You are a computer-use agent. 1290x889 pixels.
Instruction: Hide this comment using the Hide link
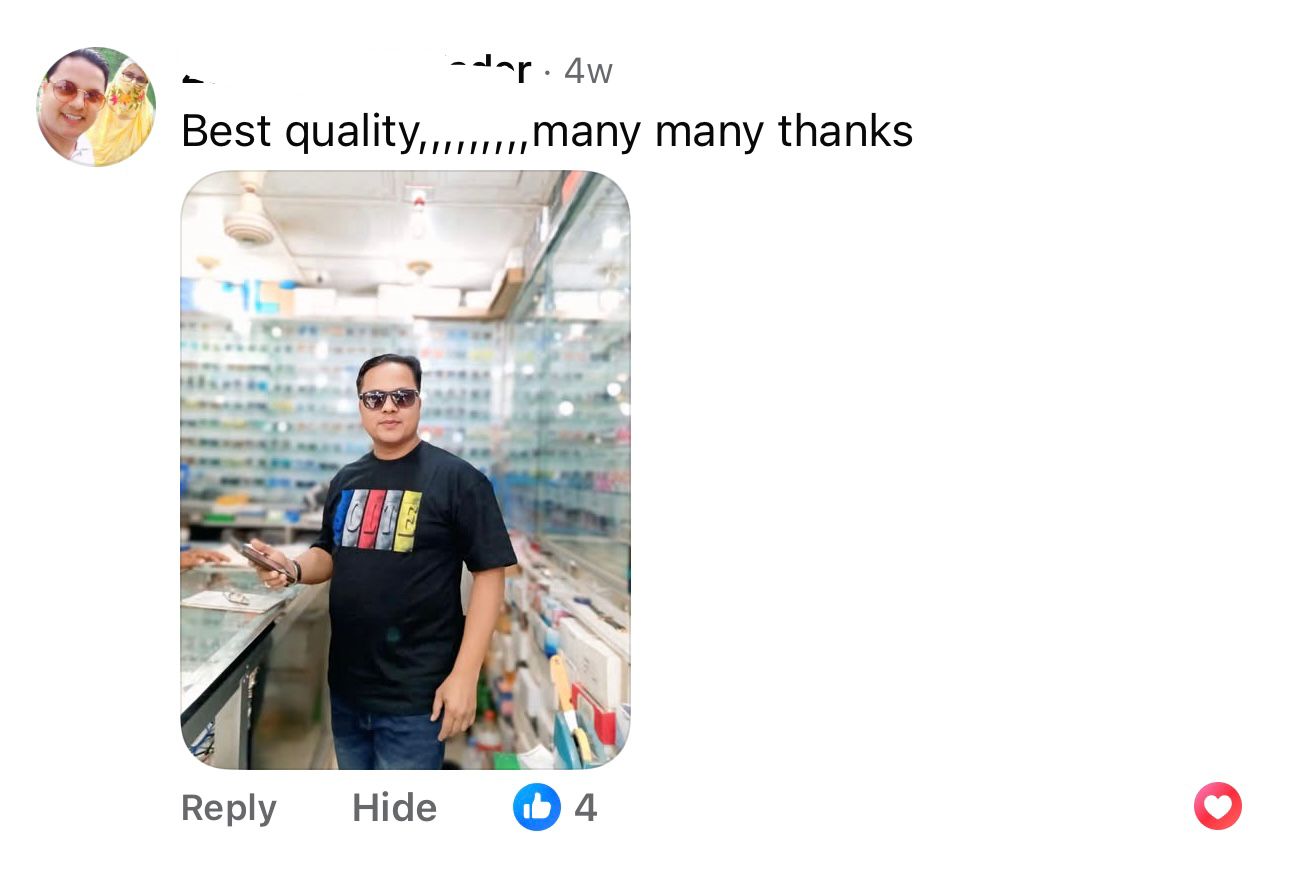tap(394, 808)
